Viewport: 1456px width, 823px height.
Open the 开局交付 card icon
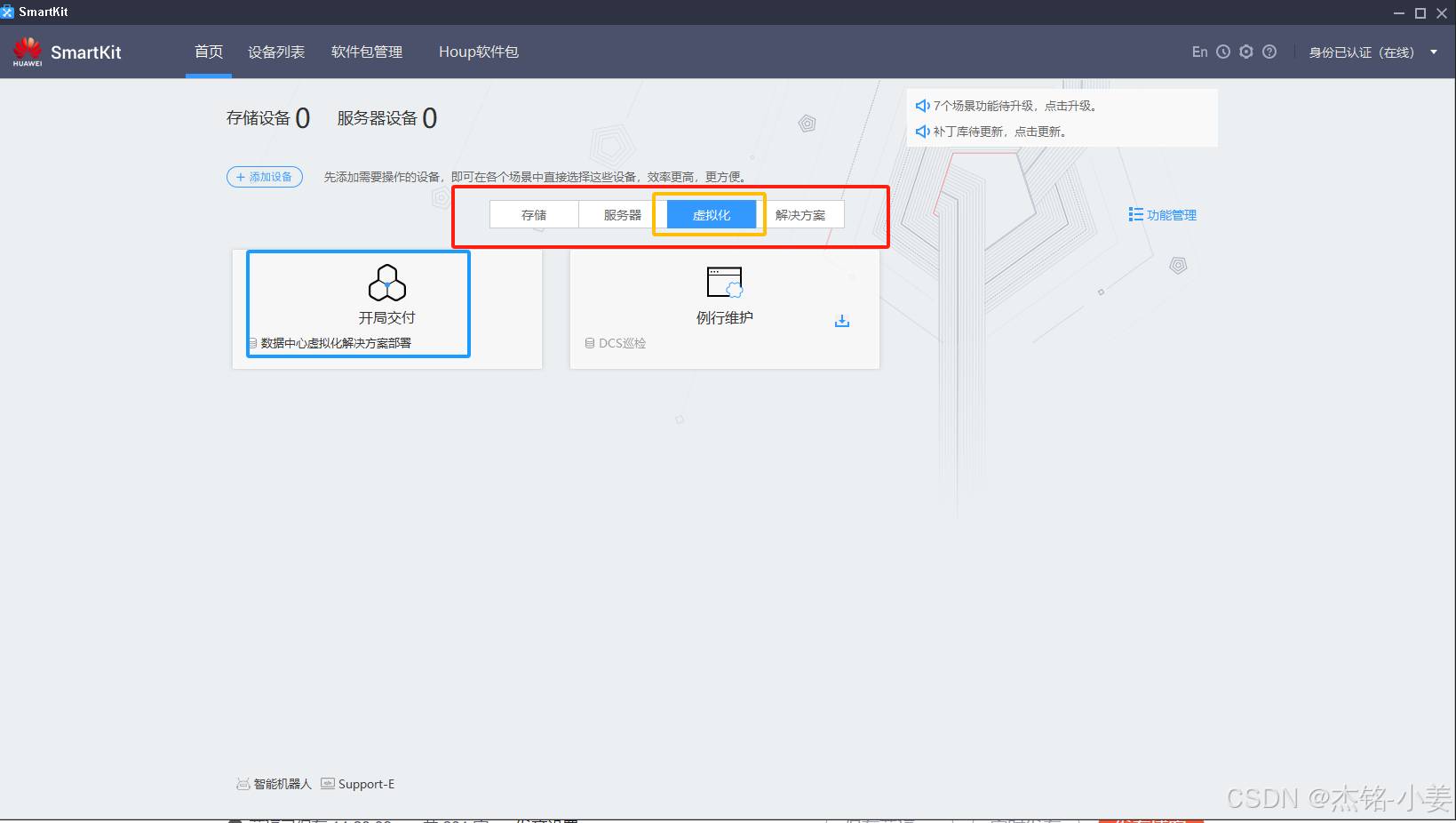pos(387,283)
